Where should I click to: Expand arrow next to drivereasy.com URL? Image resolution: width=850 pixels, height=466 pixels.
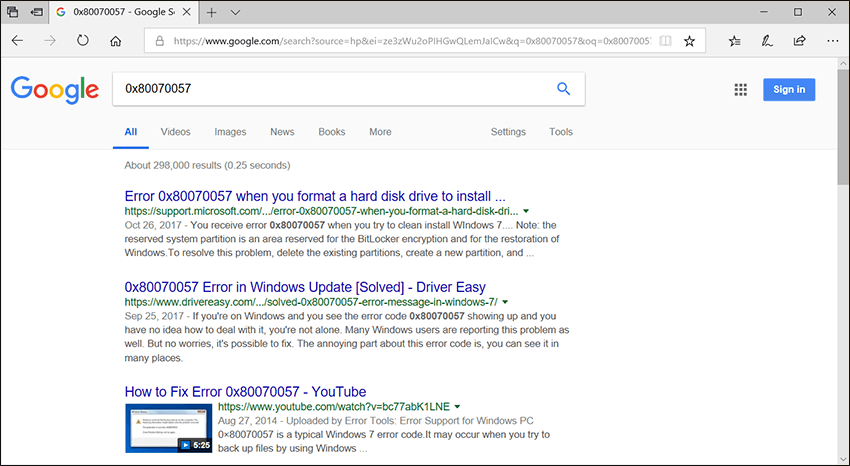pos(505,302)
